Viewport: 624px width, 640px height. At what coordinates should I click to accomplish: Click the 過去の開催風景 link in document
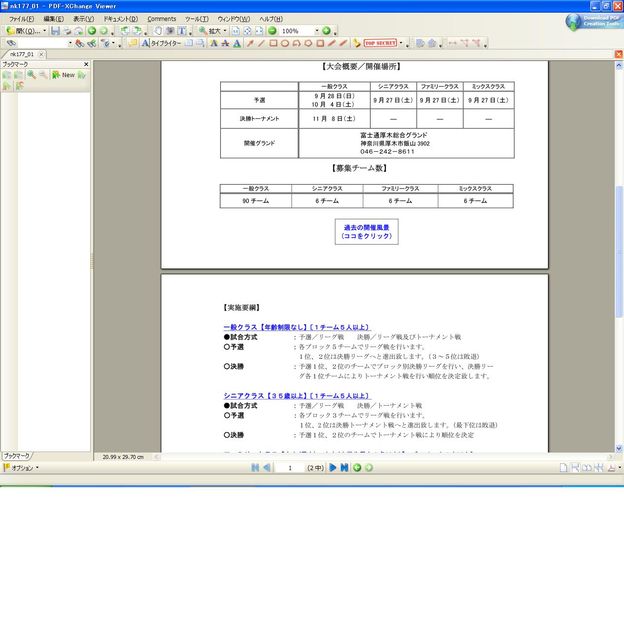pos(366,231)
